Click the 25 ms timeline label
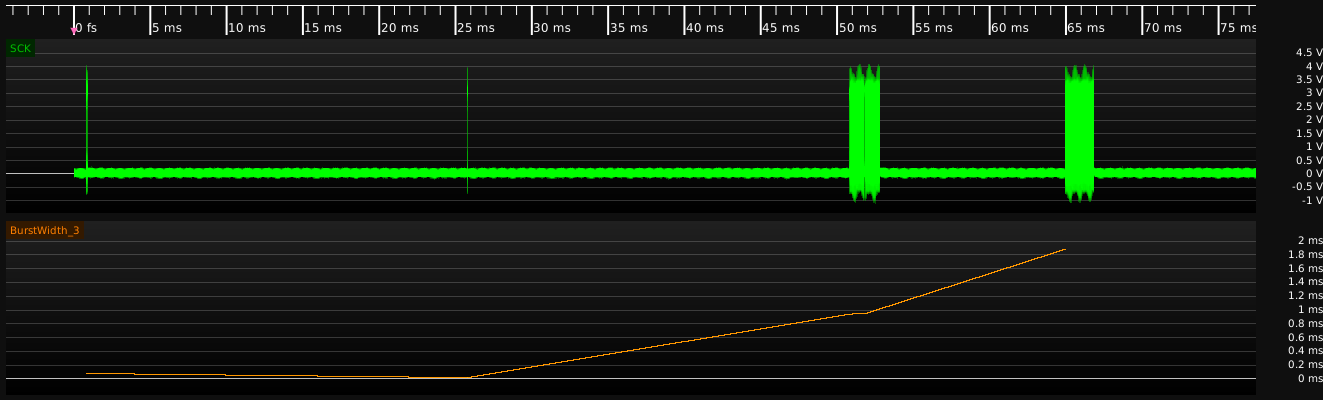Screen dimensions: 1323x400 tap(476, 28)
